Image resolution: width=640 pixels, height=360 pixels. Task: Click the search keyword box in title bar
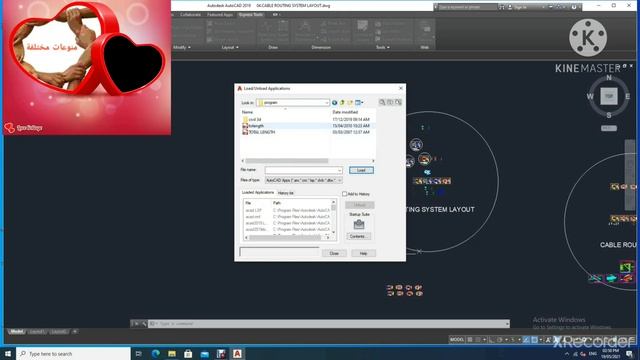pos(467,7)
